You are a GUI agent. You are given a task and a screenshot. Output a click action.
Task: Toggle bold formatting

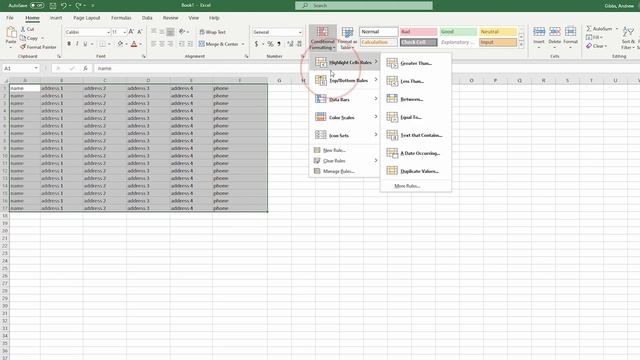(69, 44)
